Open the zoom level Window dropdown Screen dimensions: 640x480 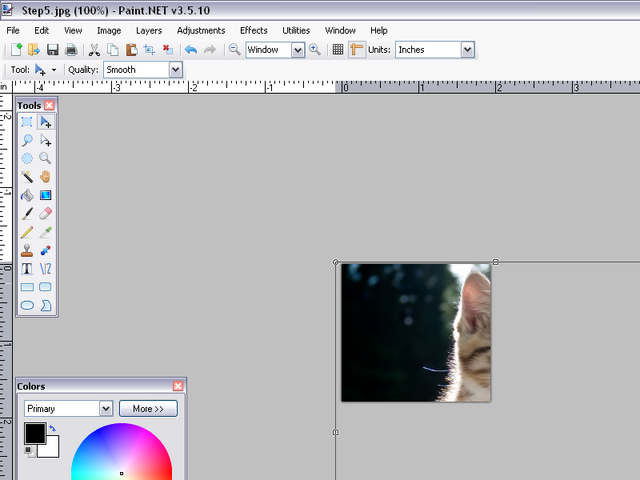[298, 50]
